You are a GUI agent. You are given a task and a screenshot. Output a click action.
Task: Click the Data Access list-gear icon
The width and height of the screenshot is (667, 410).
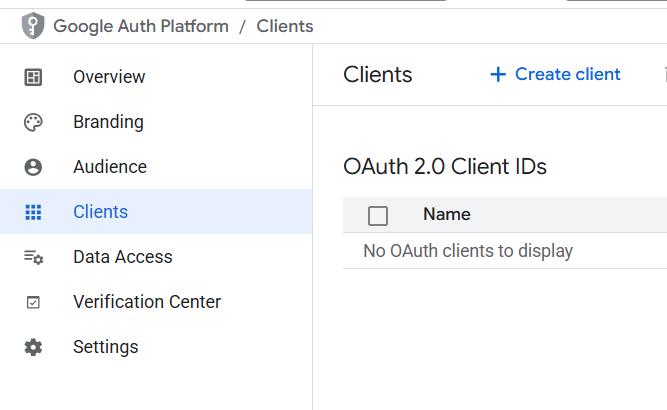(33, 257)
